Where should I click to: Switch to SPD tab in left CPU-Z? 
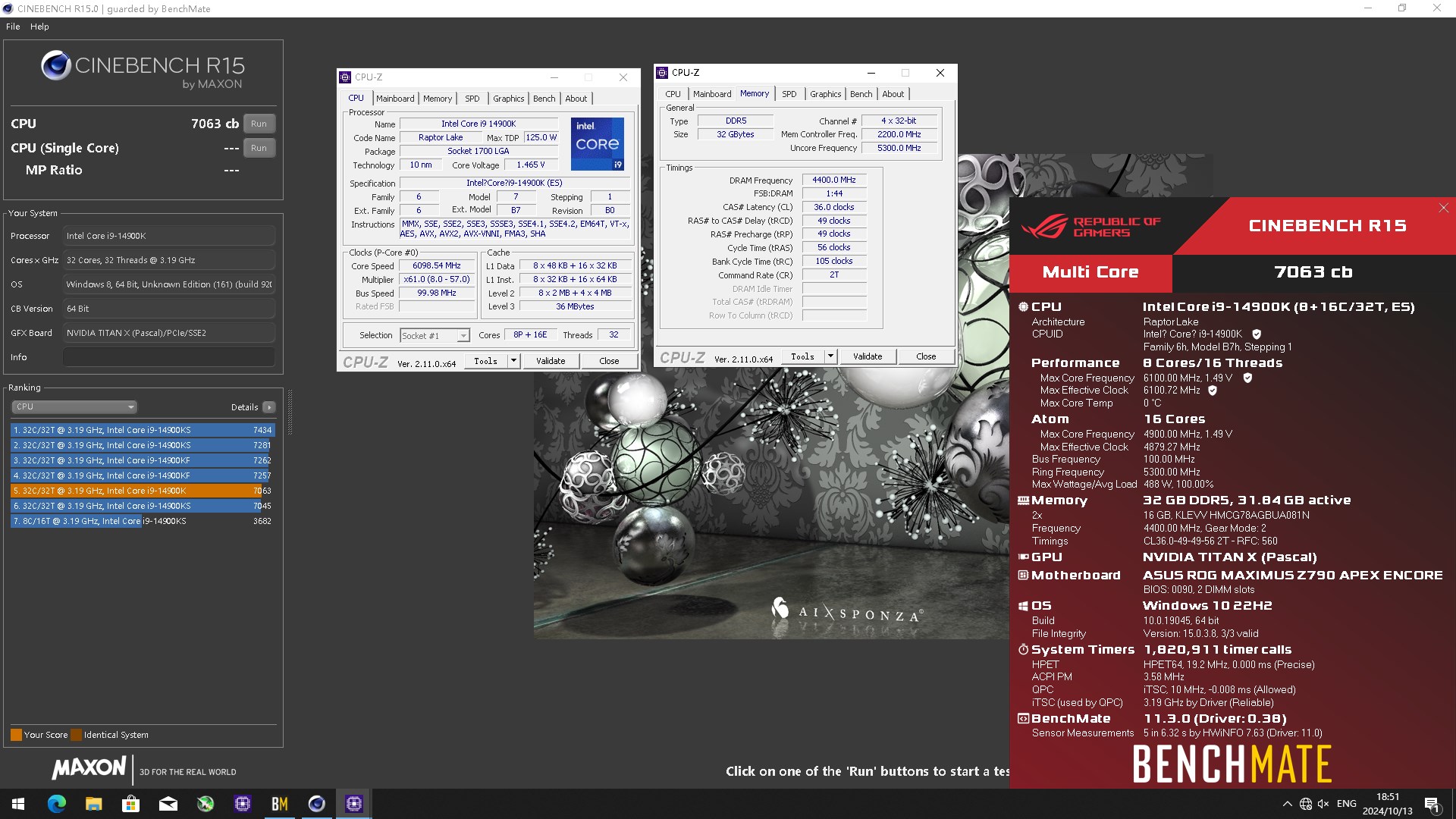472,99
